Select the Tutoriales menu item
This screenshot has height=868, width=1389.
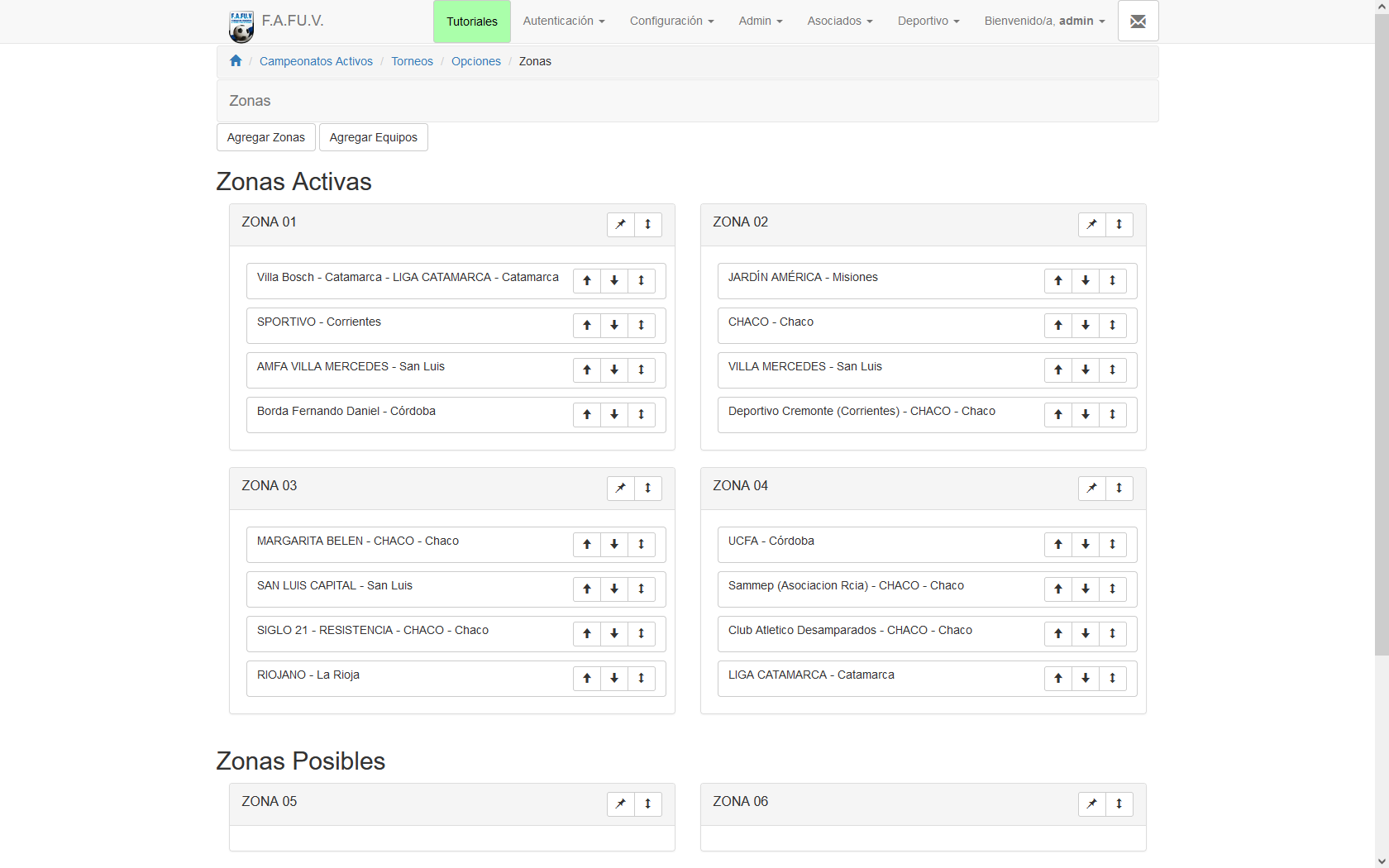point(471,21)
